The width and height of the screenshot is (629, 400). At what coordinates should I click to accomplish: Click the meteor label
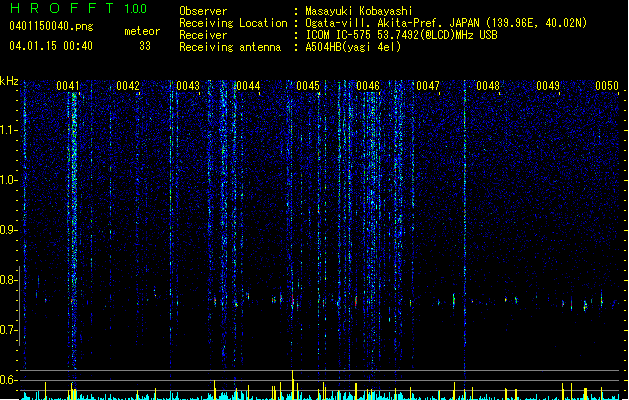click(x=142, y=31)
